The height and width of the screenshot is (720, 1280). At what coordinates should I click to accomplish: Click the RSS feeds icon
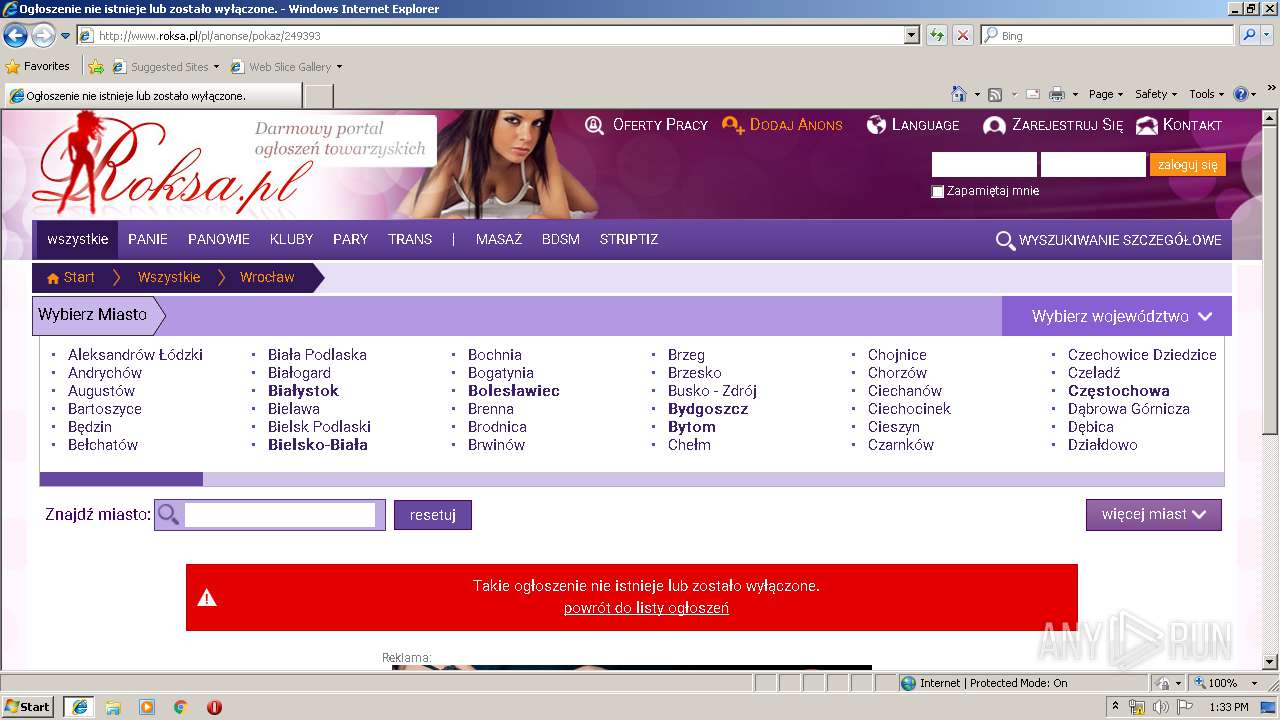(995, 94)
